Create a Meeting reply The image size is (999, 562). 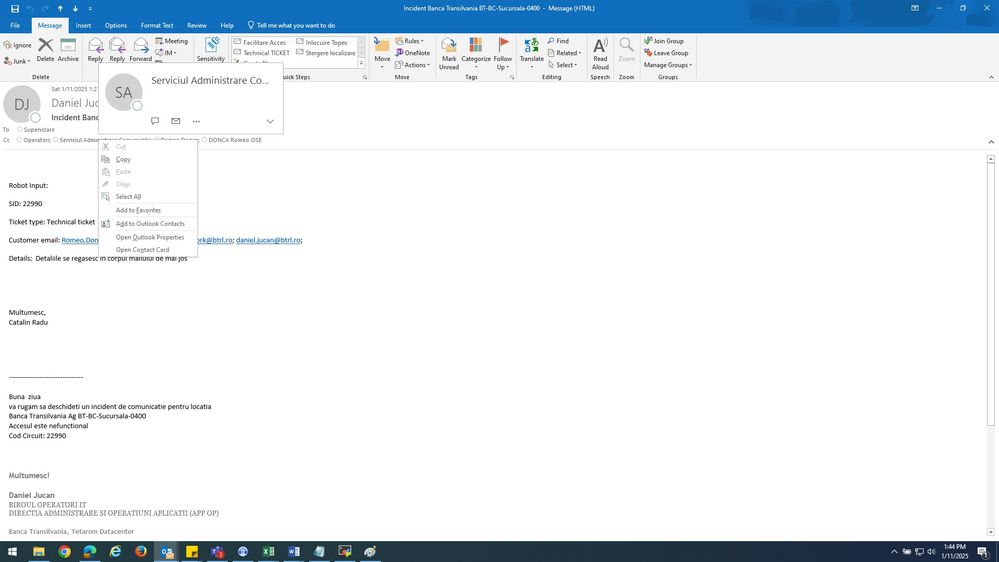(x=171, y=41)
